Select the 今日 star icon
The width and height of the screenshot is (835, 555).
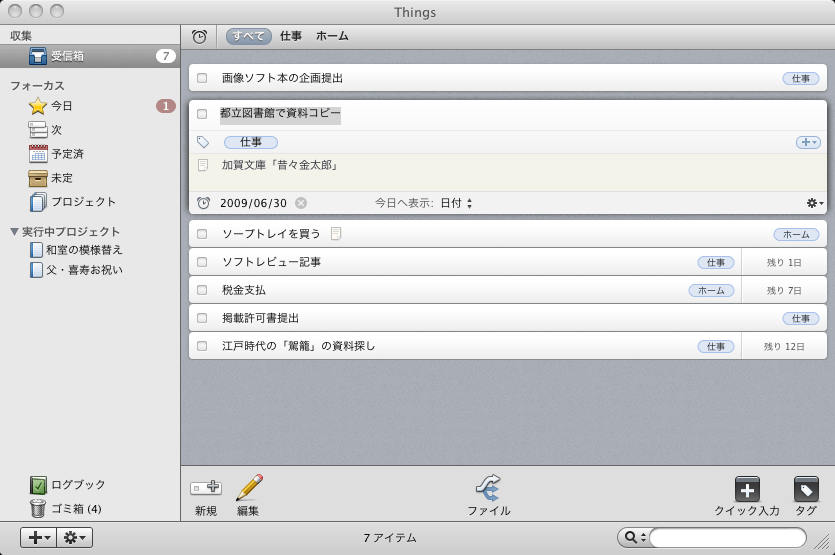[x=37, y=106]
